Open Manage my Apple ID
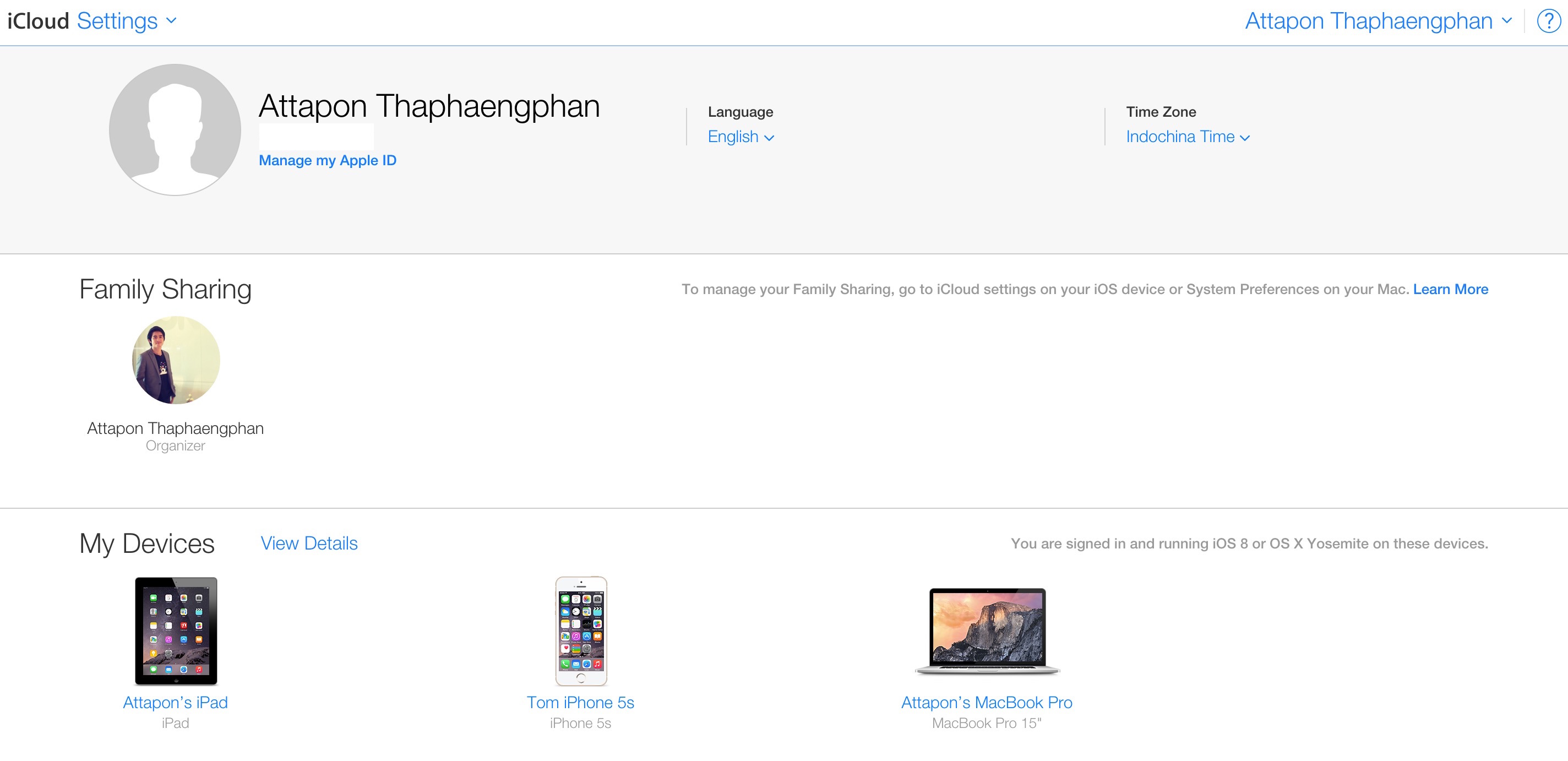Viewport: 1568px width, 761px height. (328, 160)
